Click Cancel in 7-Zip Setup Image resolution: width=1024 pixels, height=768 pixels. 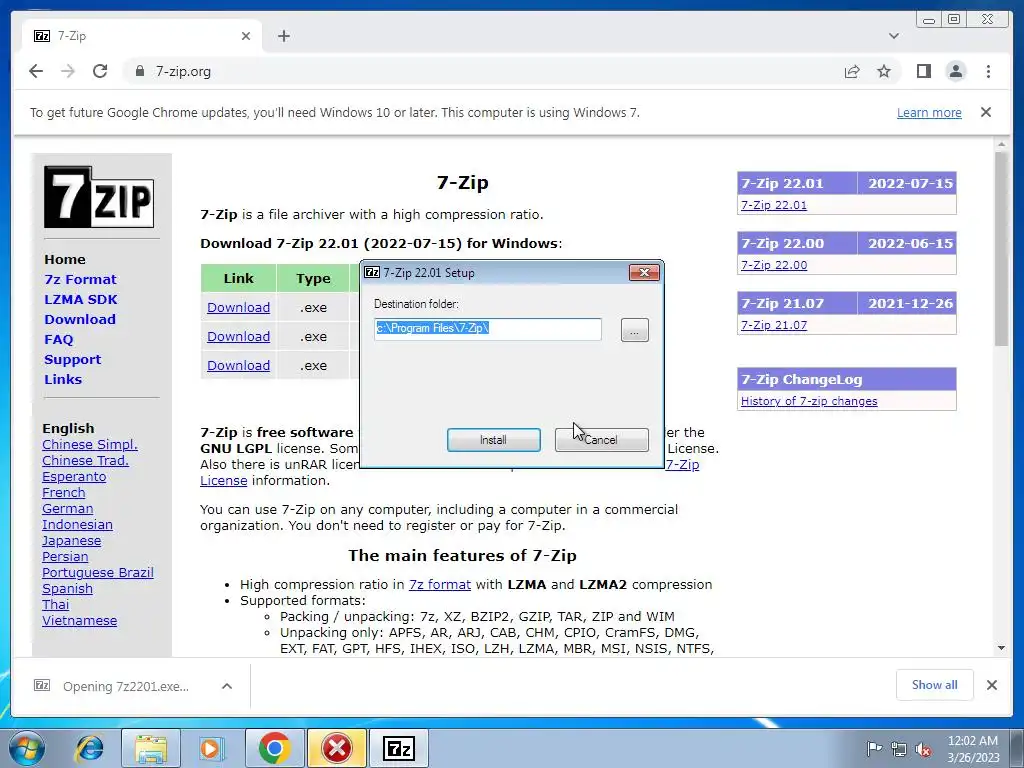(601, 440)
